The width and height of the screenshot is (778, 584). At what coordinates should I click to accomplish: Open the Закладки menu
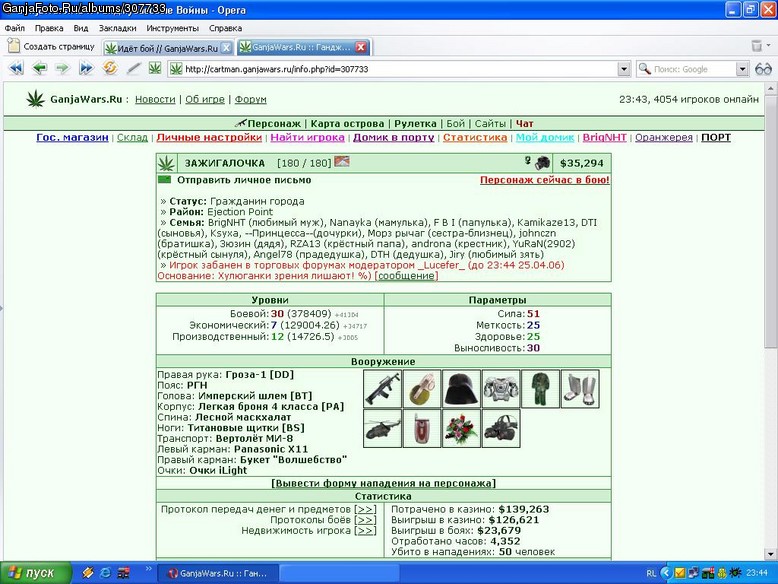point(118,28)
